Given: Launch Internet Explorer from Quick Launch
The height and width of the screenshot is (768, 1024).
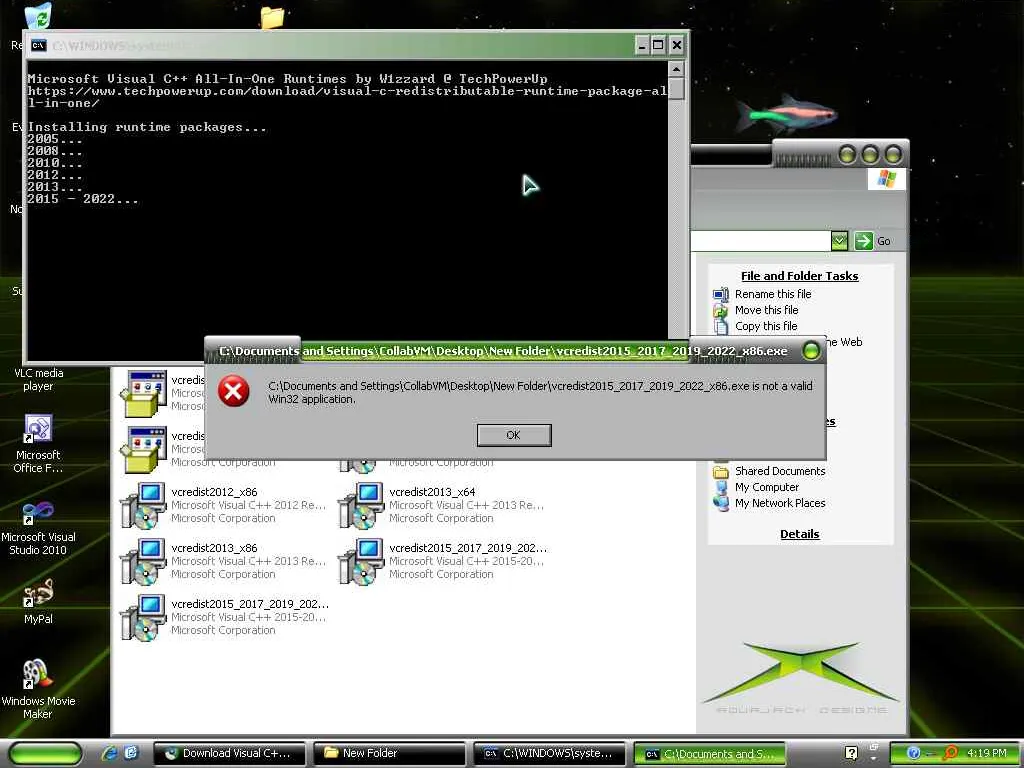Looking at the screenshot, I should [x=109, y=753].
